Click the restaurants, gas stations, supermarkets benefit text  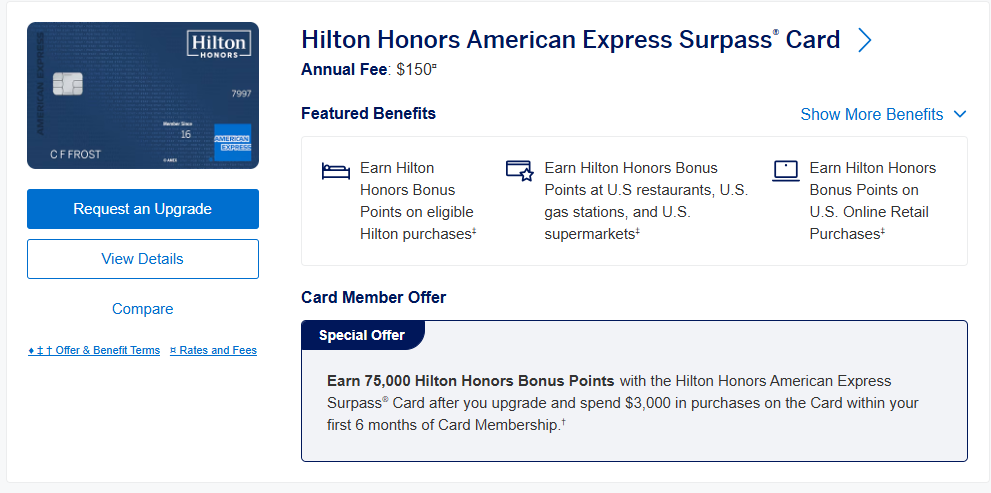pyautogui.click(x=646, y=201)
